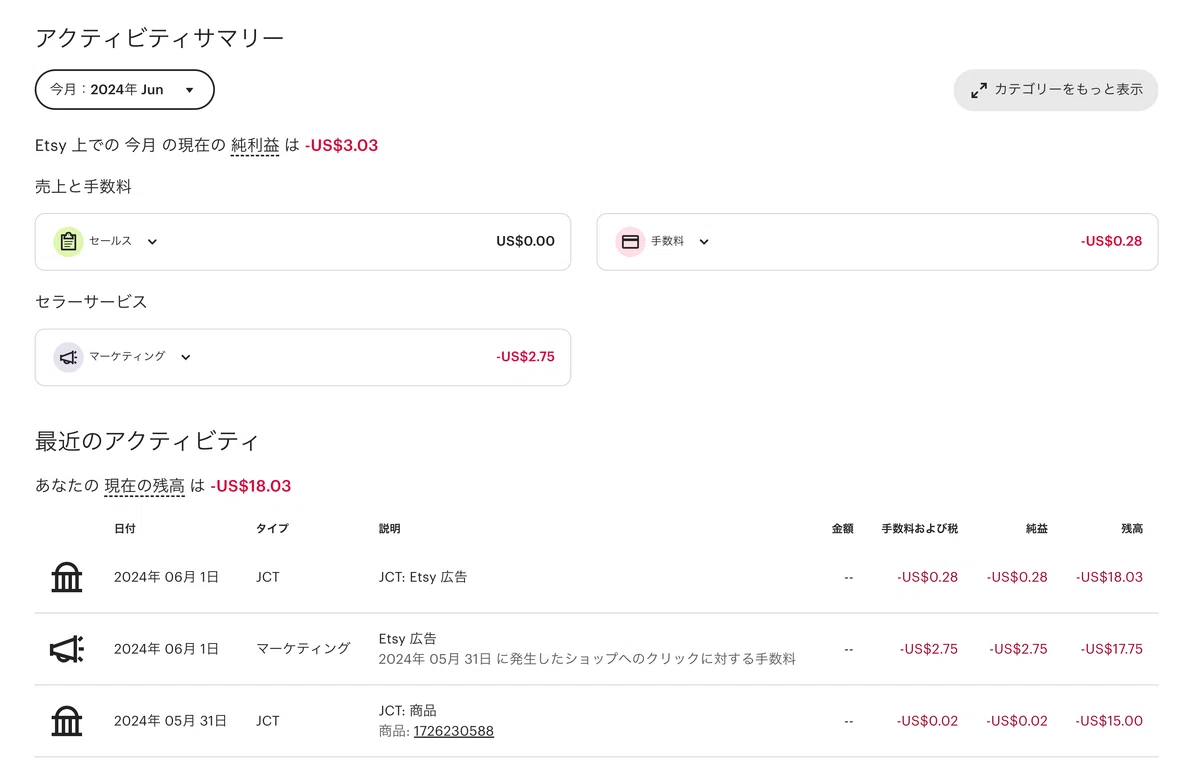
Task: Click the pink Fees credit card icon
Action: click(630, 242)
